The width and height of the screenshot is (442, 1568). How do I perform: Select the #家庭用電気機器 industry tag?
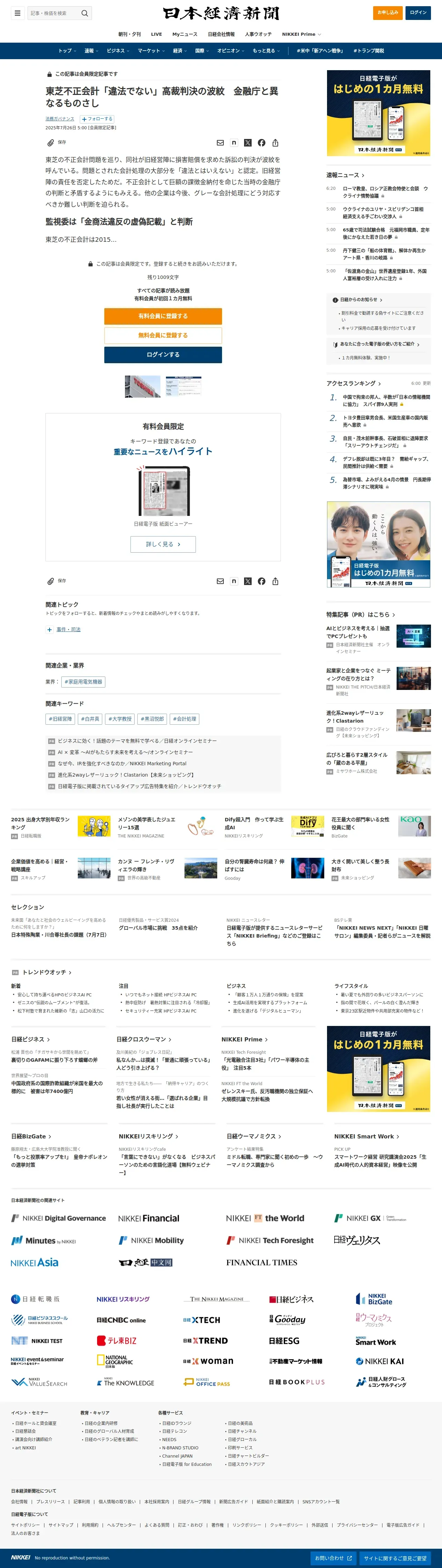click(83, 682)
